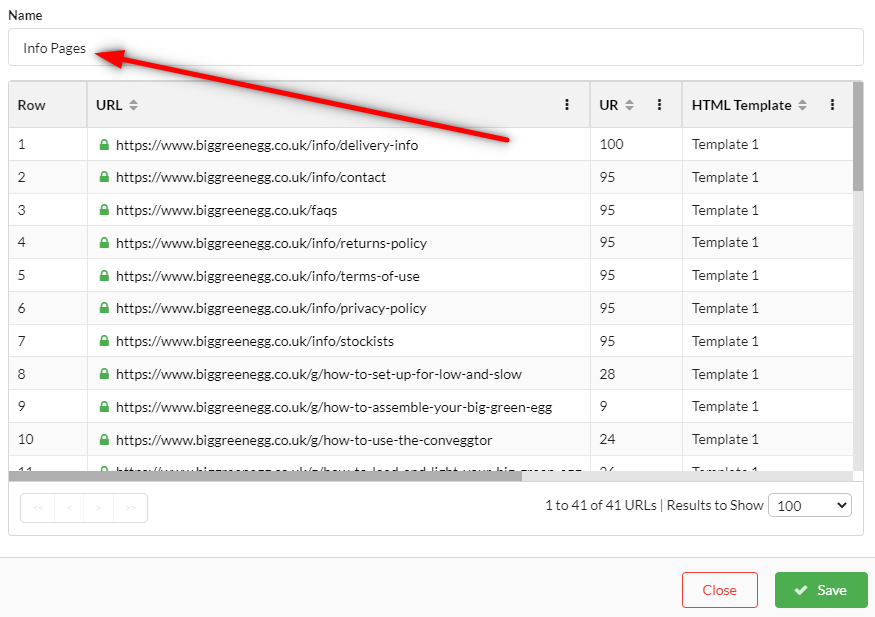Open HTML Template column options menu
Image resolution: width=875 pixels, height=617 pixels.
[832, 105]
